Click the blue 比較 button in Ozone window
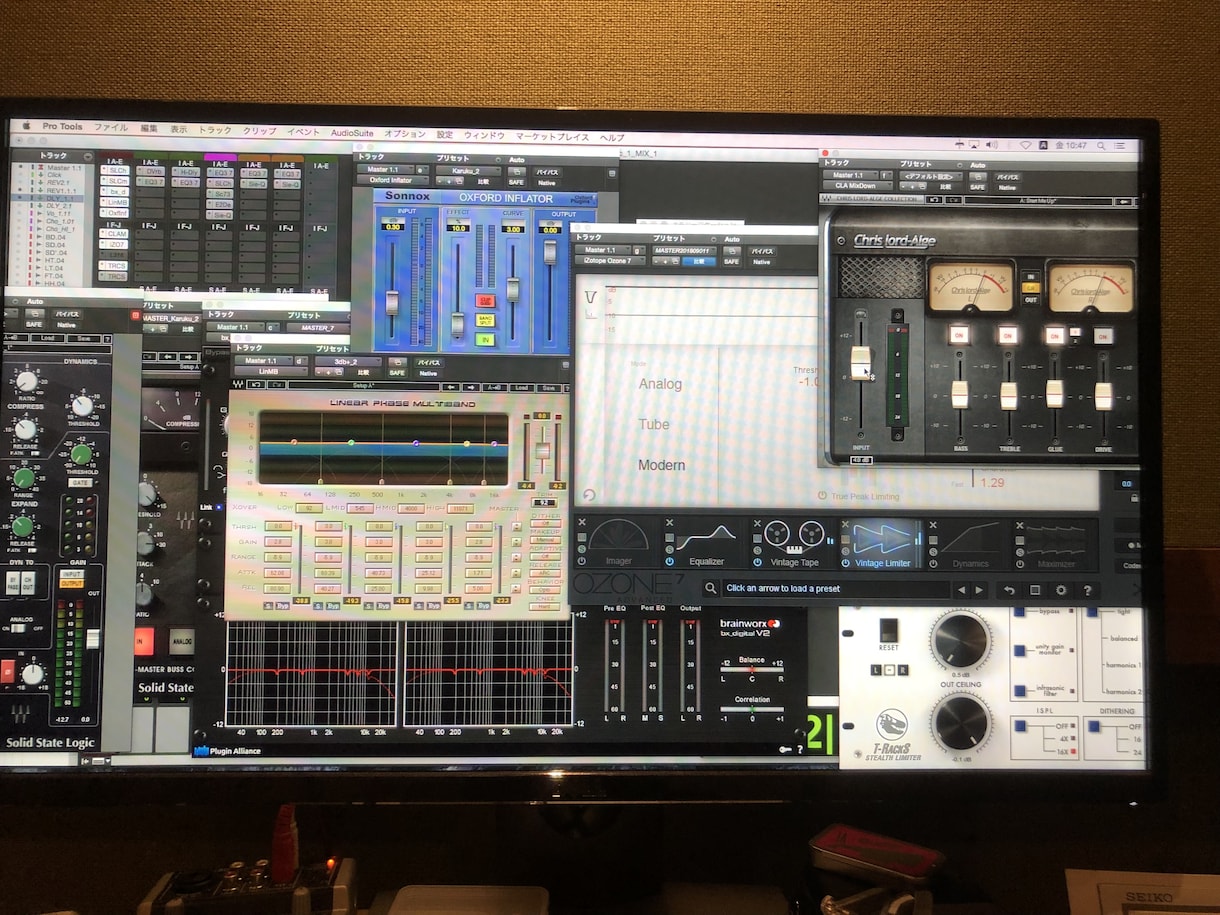 [699, 261]
